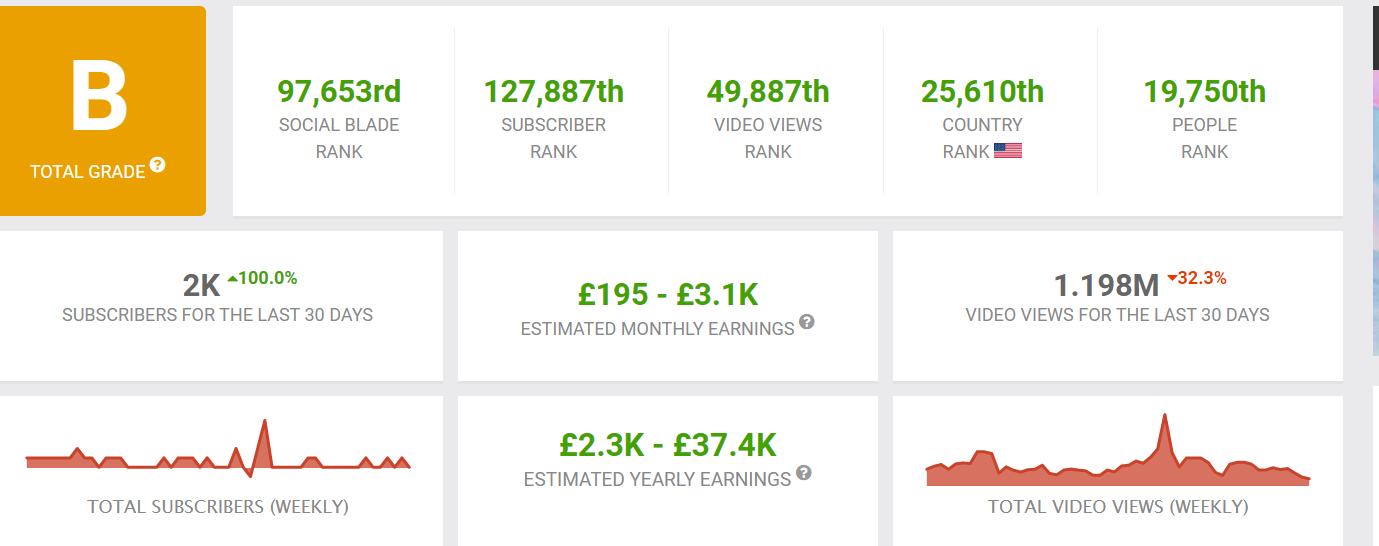Click the 25,610th country rank value
The height and width of the screenshot is (546, 1379).
pyautogui.click(x=982, y=92)
